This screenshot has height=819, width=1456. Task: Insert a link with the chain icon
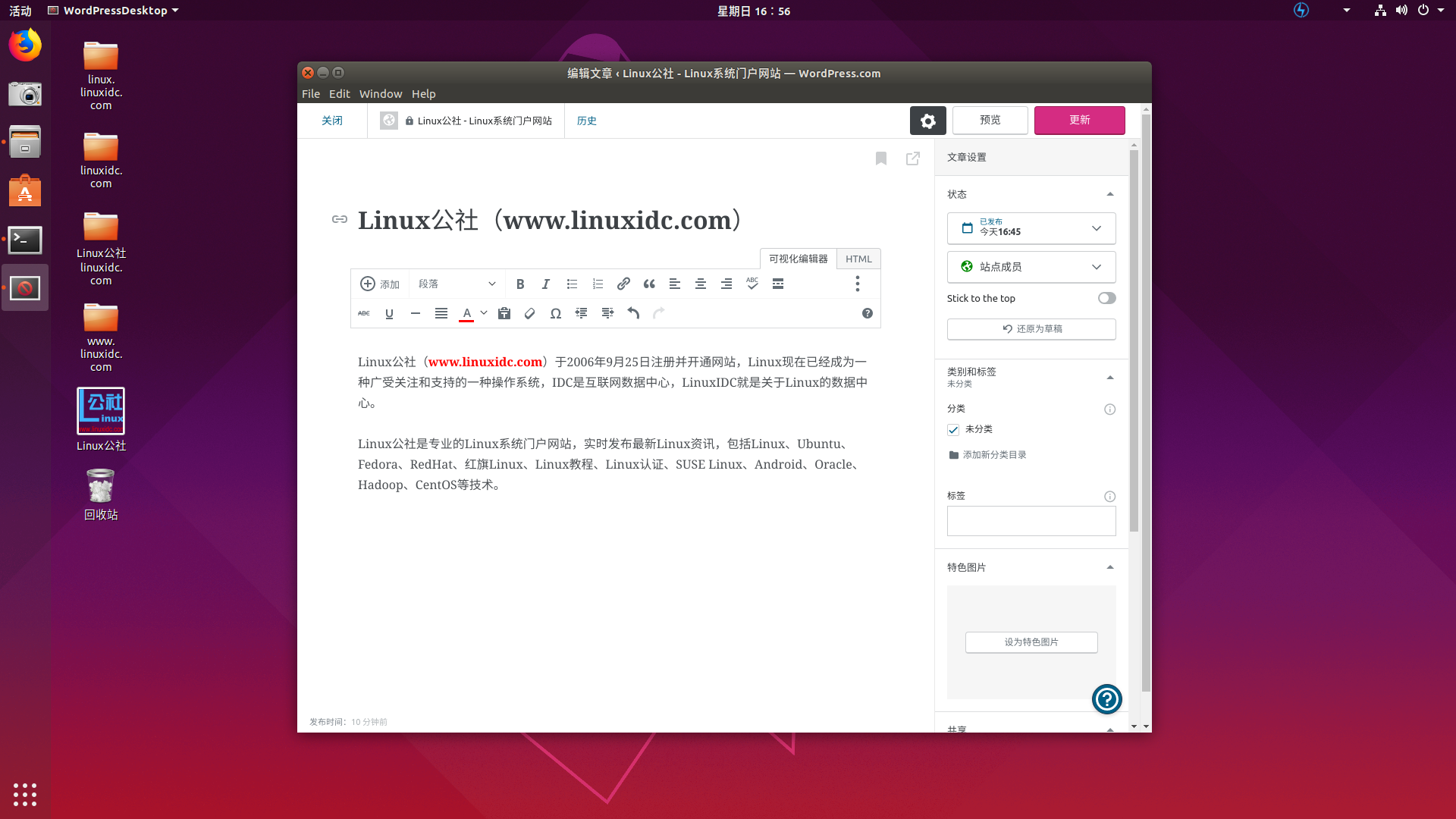click(623, 284)
